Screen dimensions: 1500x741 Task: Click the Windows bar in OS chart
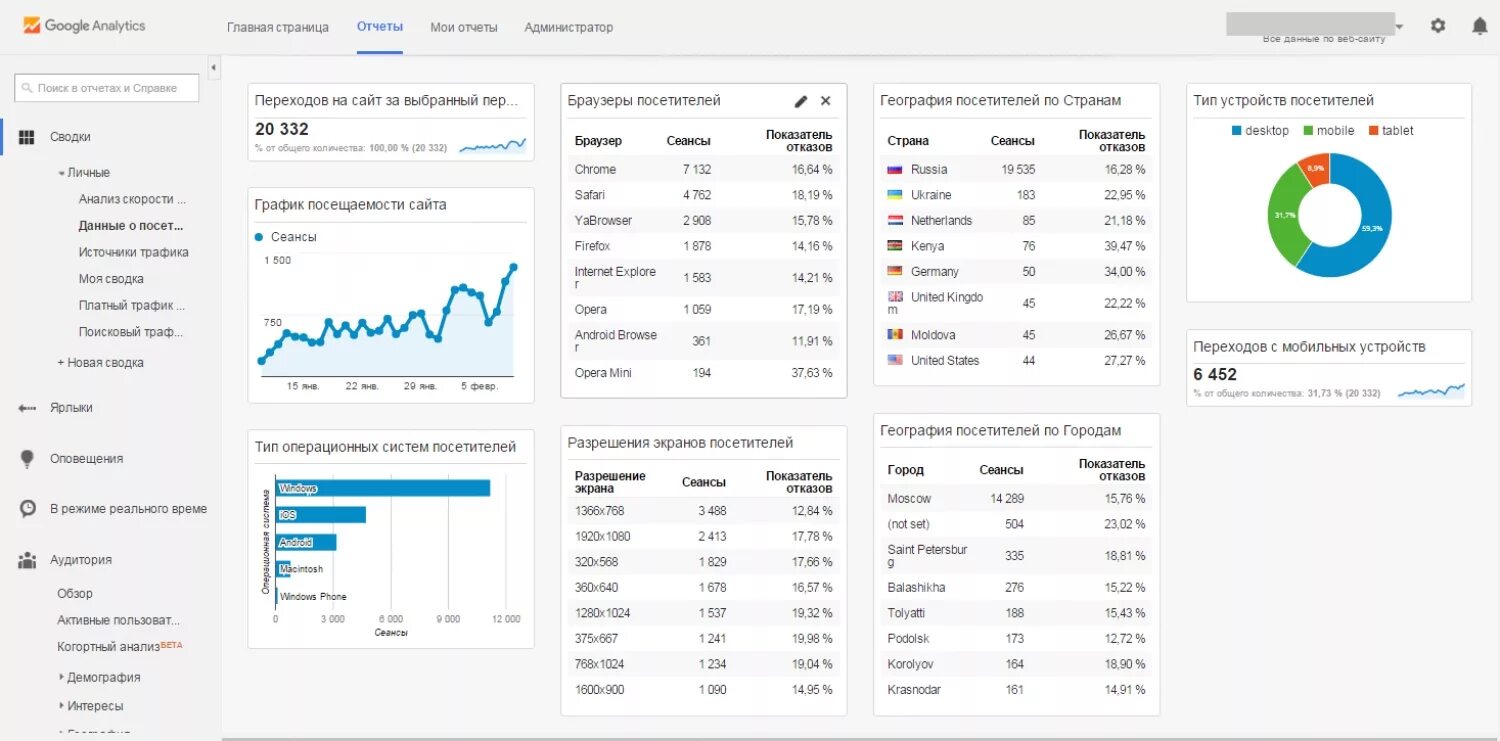point(383,488)
